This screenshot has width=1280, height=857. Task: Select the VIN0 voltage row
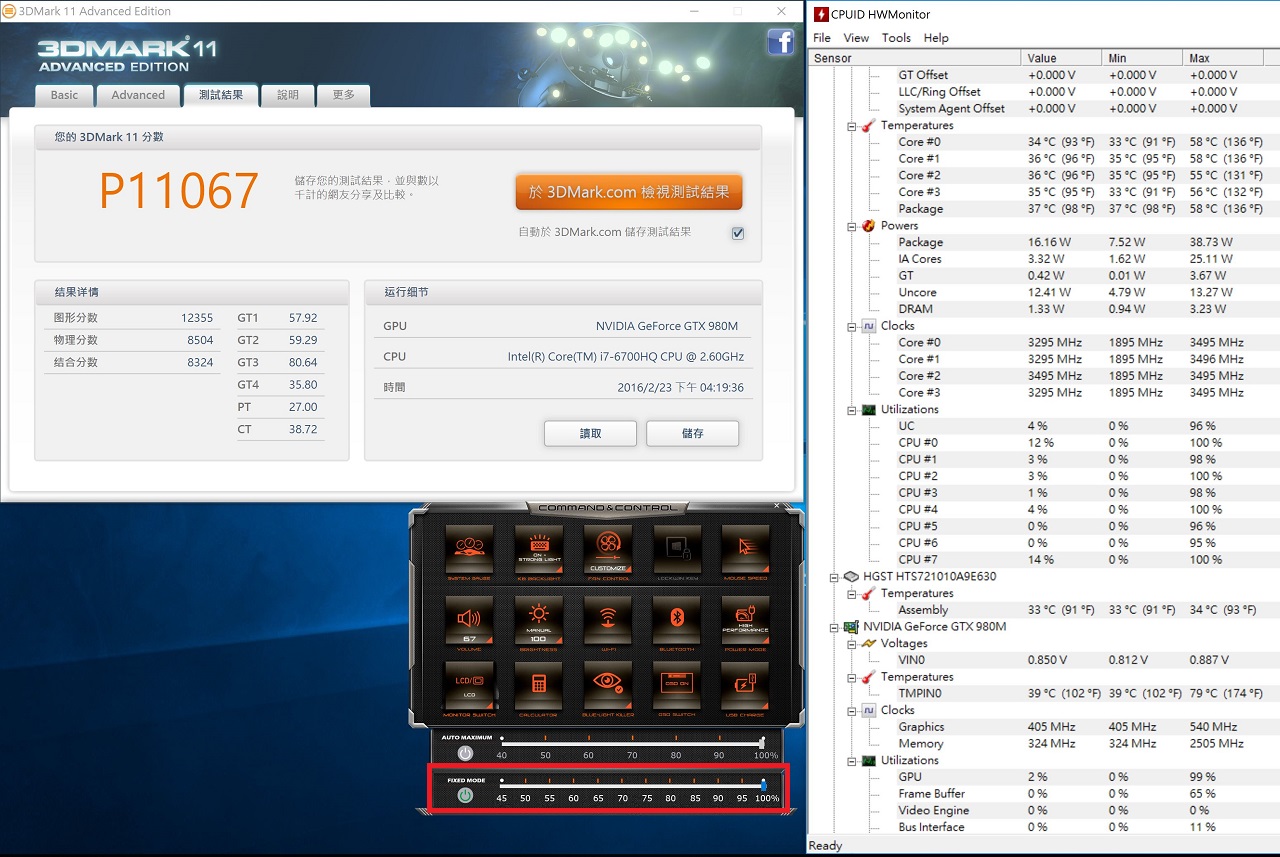point(1043,660)
